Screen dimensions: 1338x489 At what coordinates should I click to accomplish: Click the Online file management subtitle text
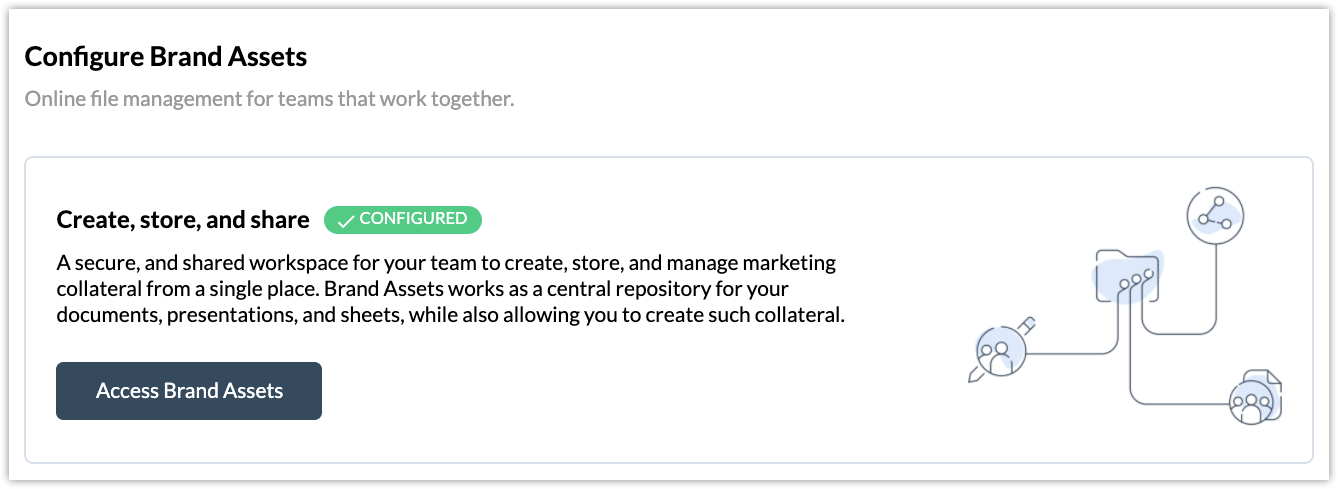tap(269, 99)
